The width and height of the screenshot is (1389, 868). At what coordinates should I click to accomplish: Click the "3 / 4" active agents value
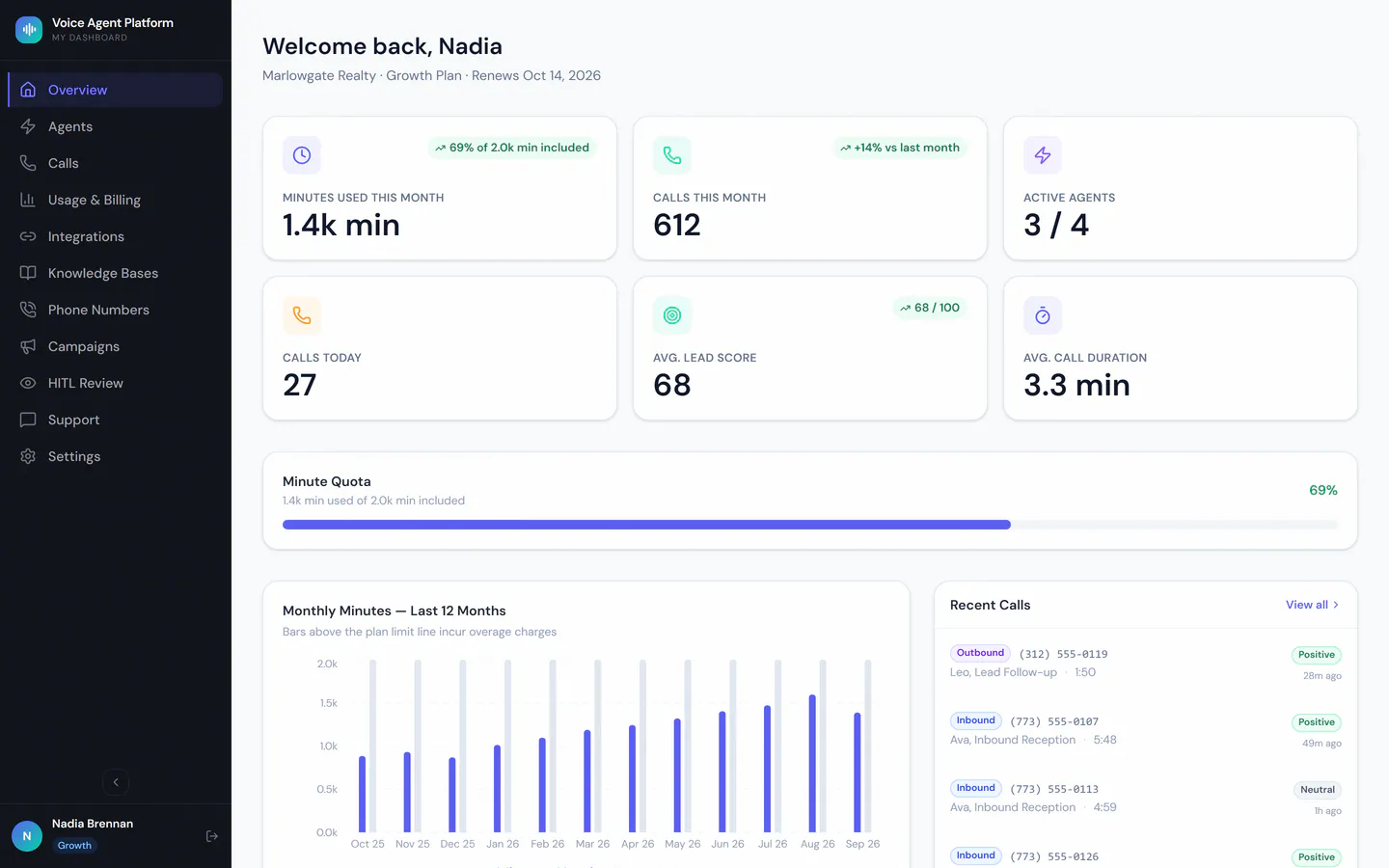click(x=1056, y=225)
